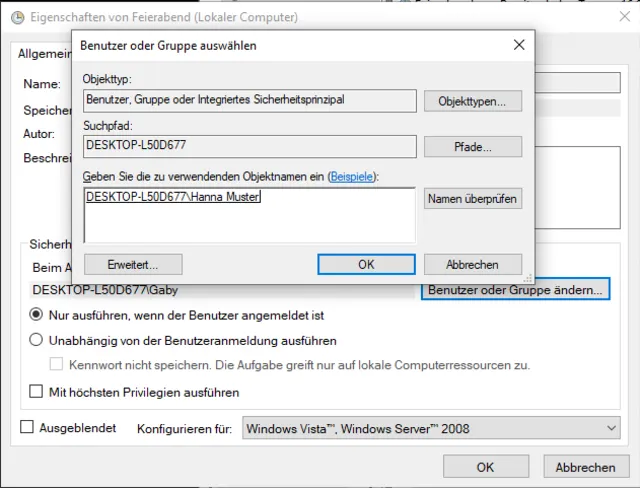Click the Suchpfad field DESKTOP-L50D677

(249, 146)
